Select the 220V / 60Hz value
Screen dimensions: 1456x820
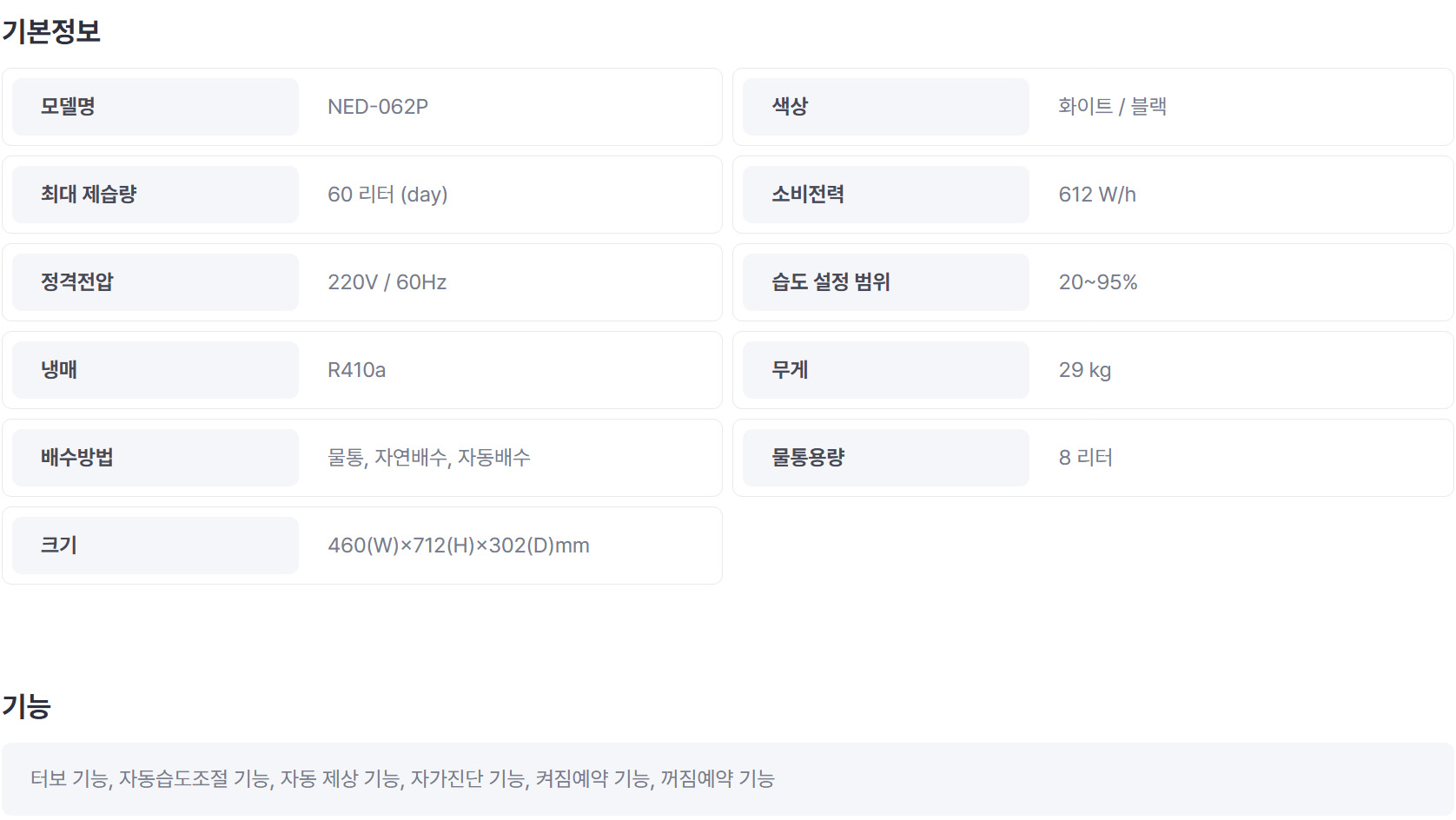click(x=387, y=282)
